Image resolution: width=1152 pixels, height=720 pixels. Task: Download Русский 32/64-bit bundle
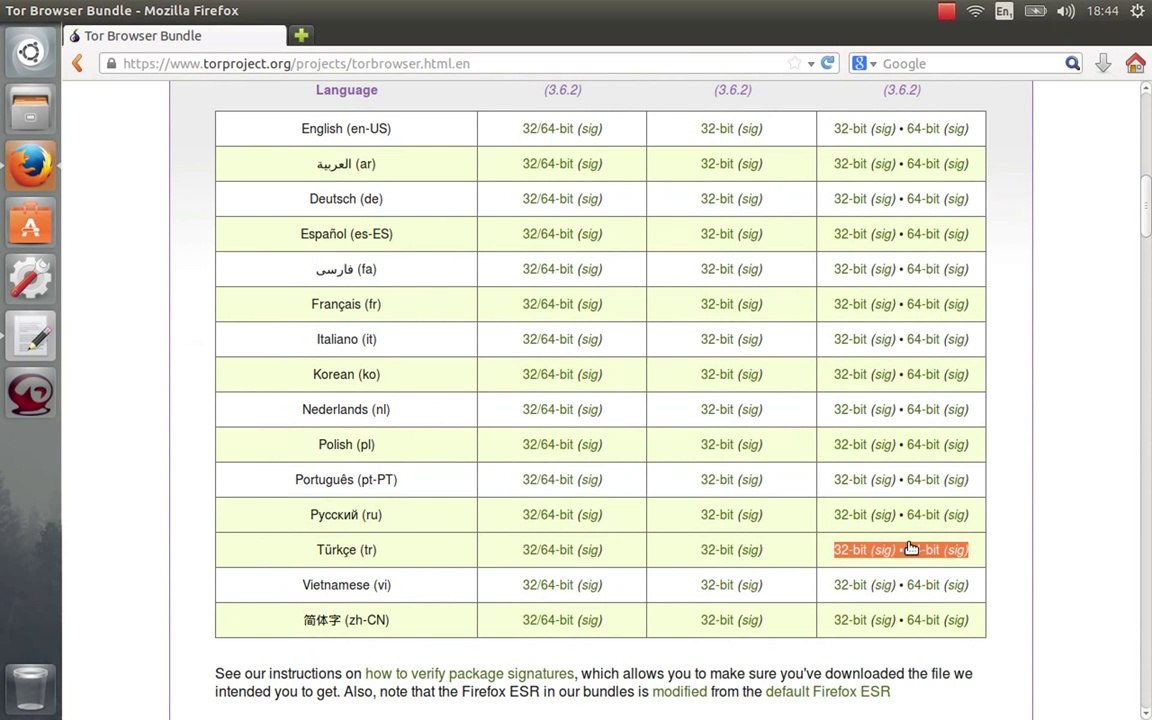547,514
